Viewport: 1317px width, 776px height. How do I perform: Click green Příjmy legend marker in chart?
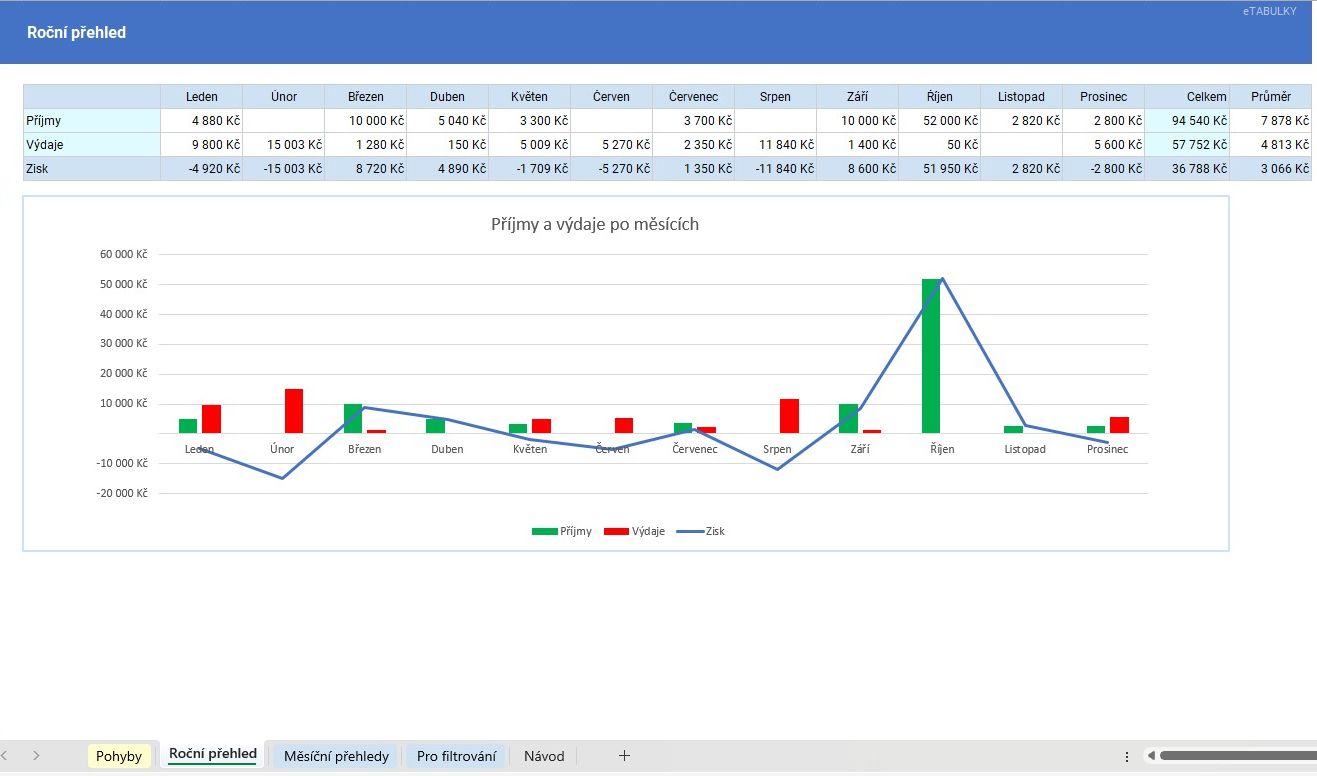click(x=544, y=532)
